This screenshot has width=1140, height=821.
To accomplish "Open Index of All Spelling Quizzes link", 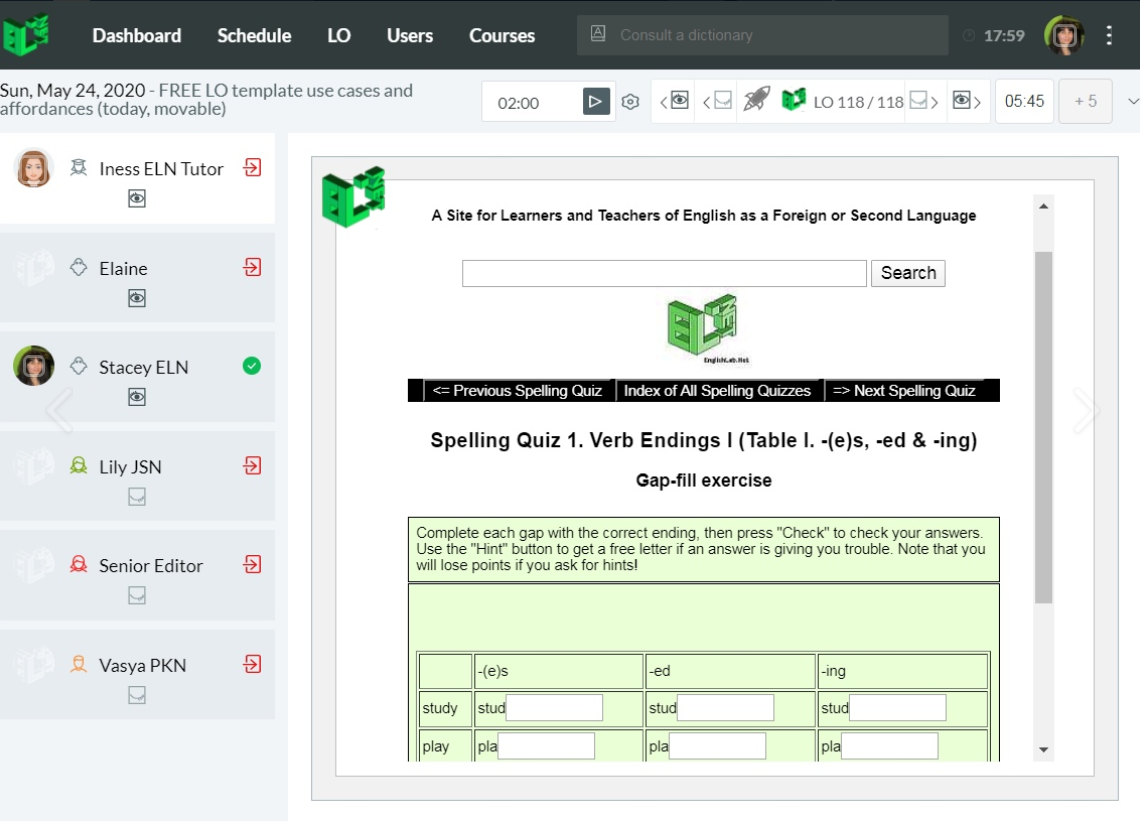I will pos(717,391).
